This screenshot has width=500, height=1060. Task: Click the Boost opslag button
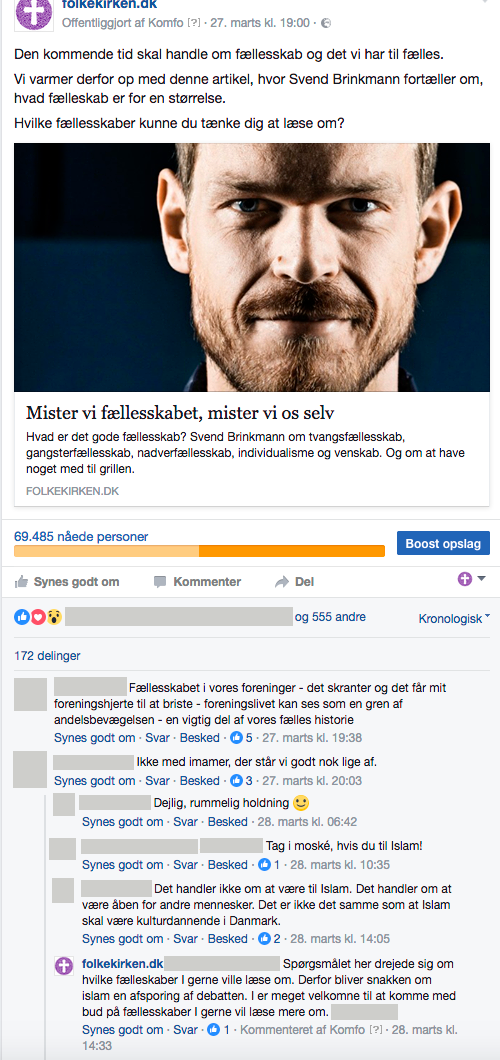coord(443,544)
